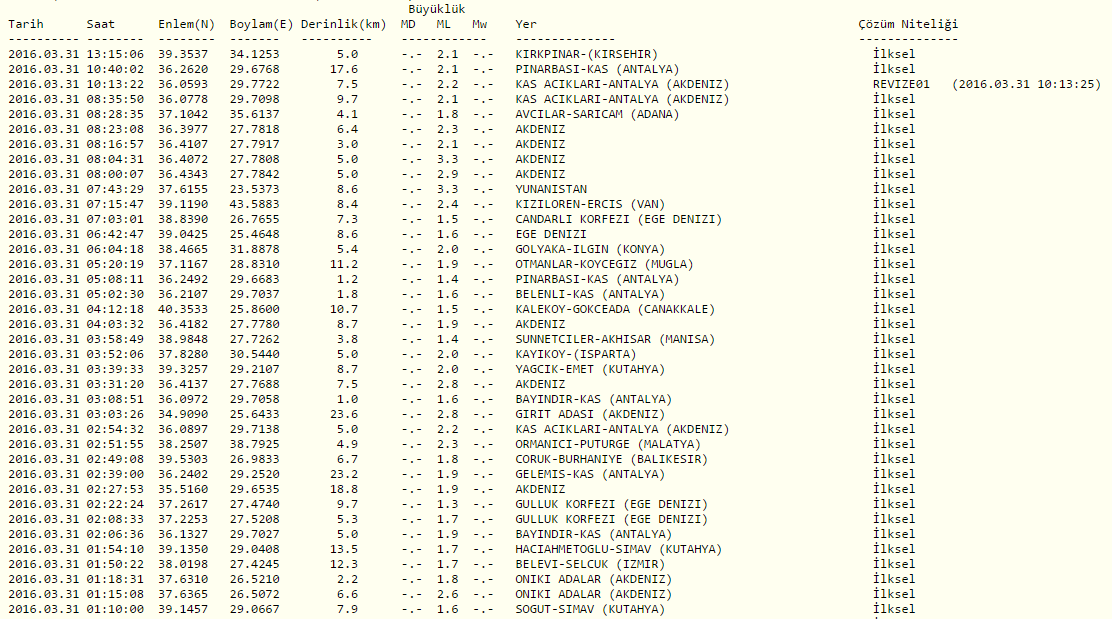Screen dimensions: 1112x619
Task: Click the YUNANISTAN location entry
Action: click(x=551, y=189)
